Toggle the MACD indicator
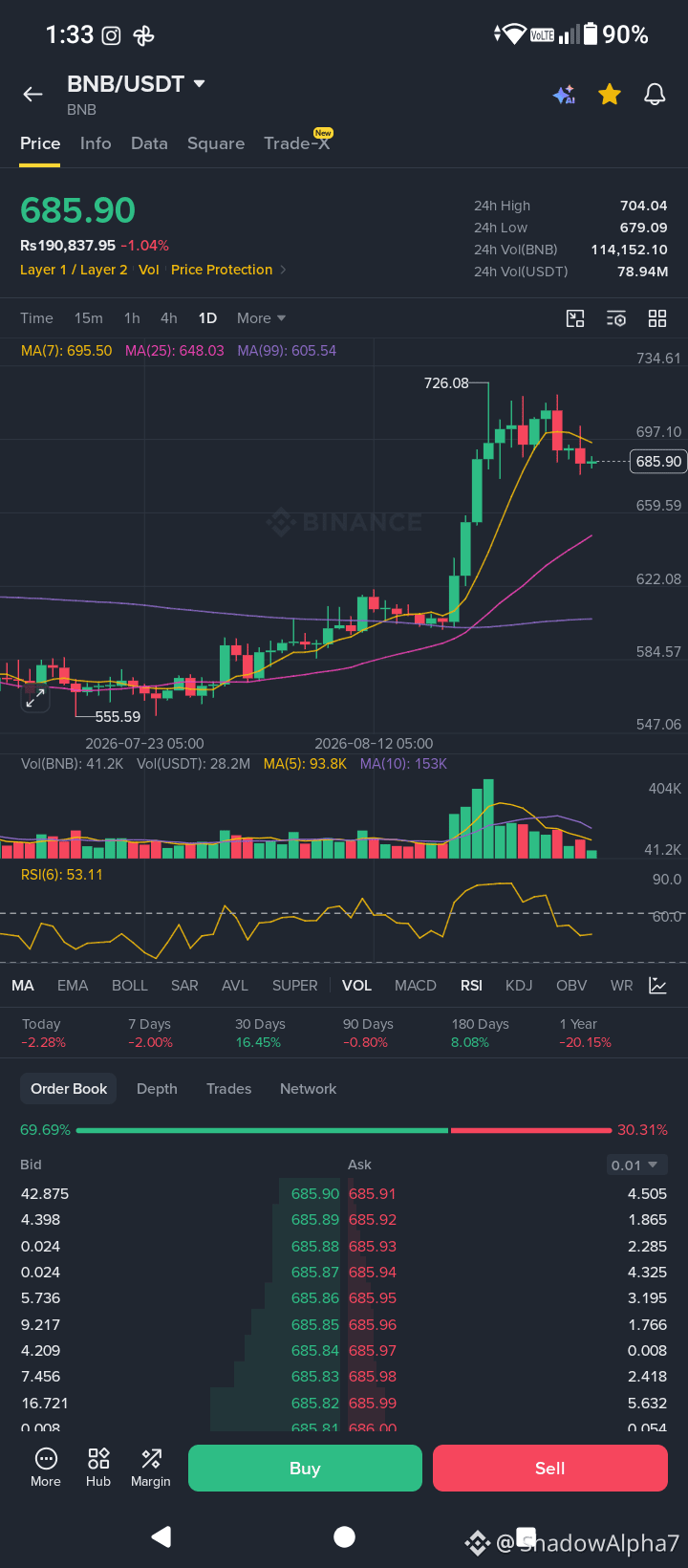The image size is (688, 1568). pyautogui.click(x=416, y=986)
